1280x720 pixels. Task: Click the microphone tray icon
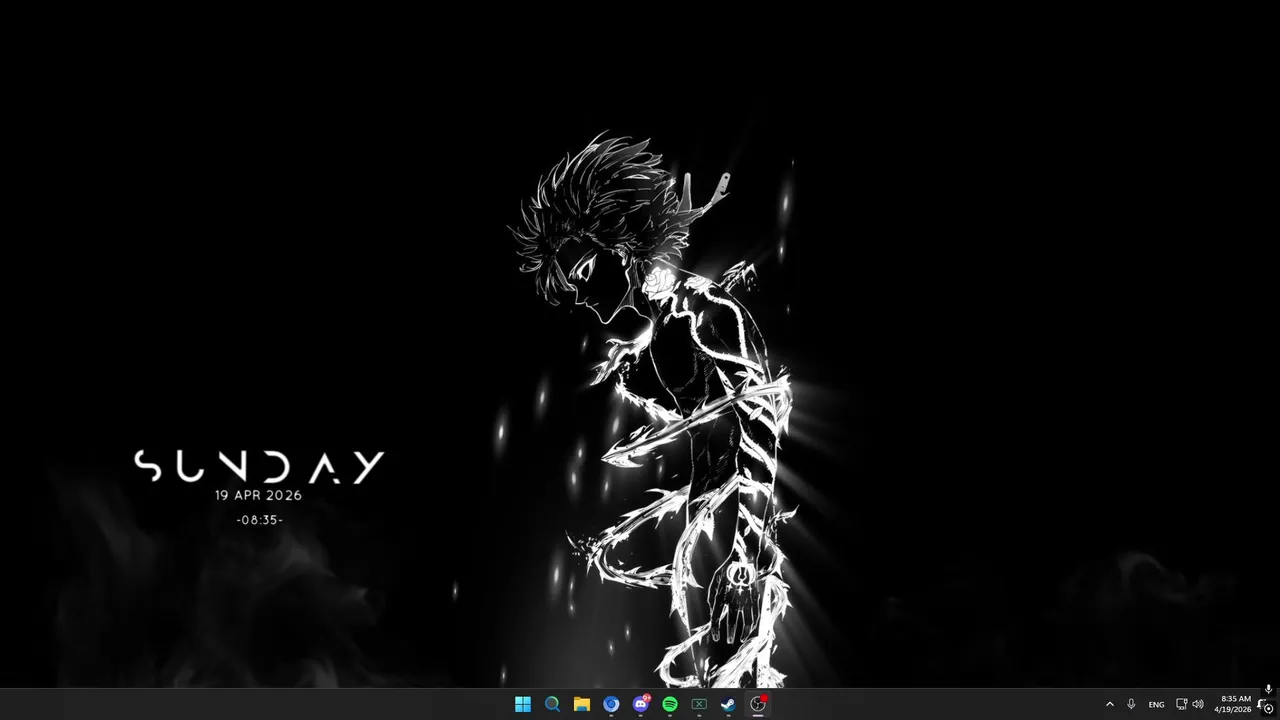(1131, 704)
